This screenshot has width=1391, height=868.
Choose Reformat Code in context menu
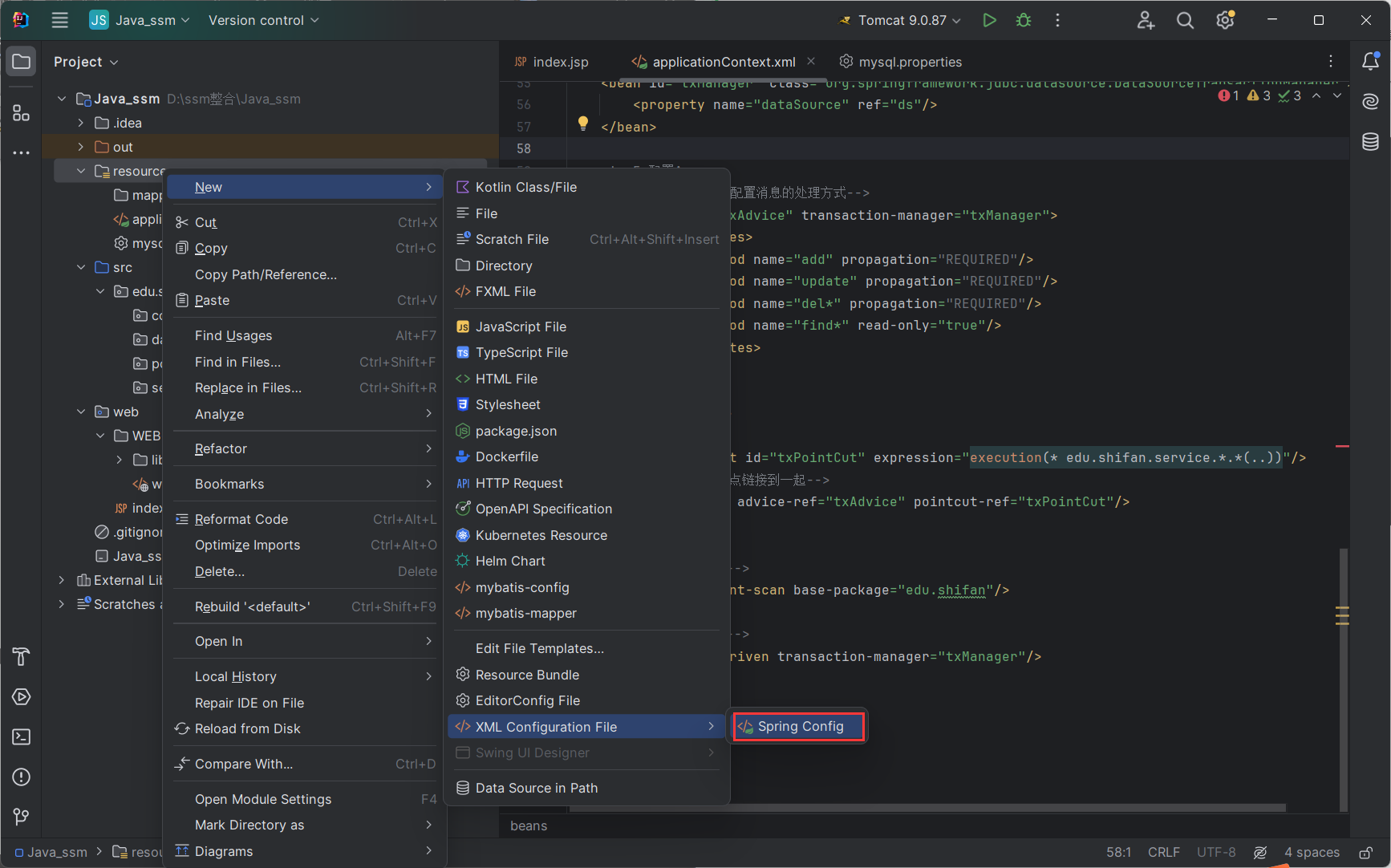click(x=241, y=519)
